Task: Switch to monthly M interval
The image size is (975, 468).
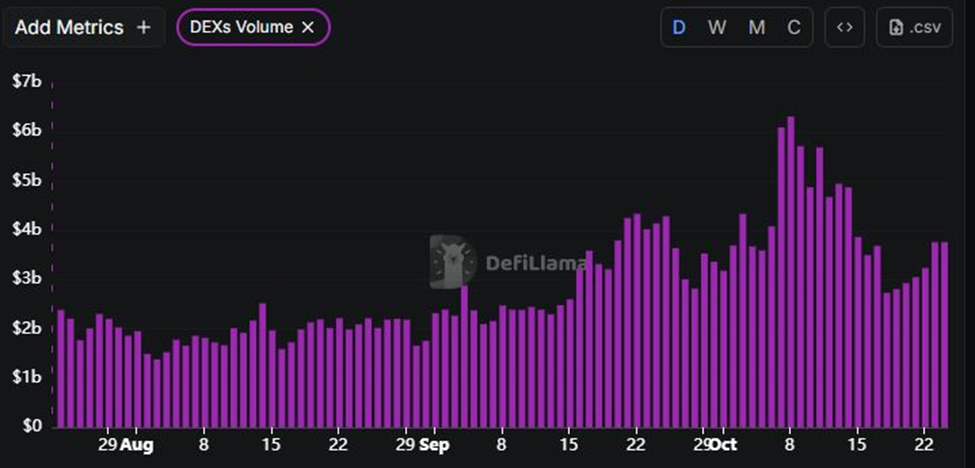Action: [x=756, y=27]
